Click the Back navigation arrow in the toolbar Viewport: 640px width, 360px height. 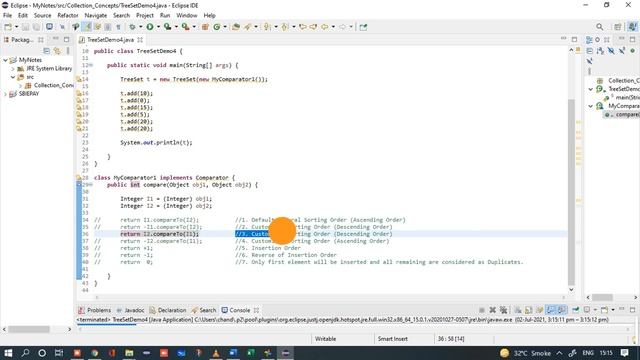(324, 27)
